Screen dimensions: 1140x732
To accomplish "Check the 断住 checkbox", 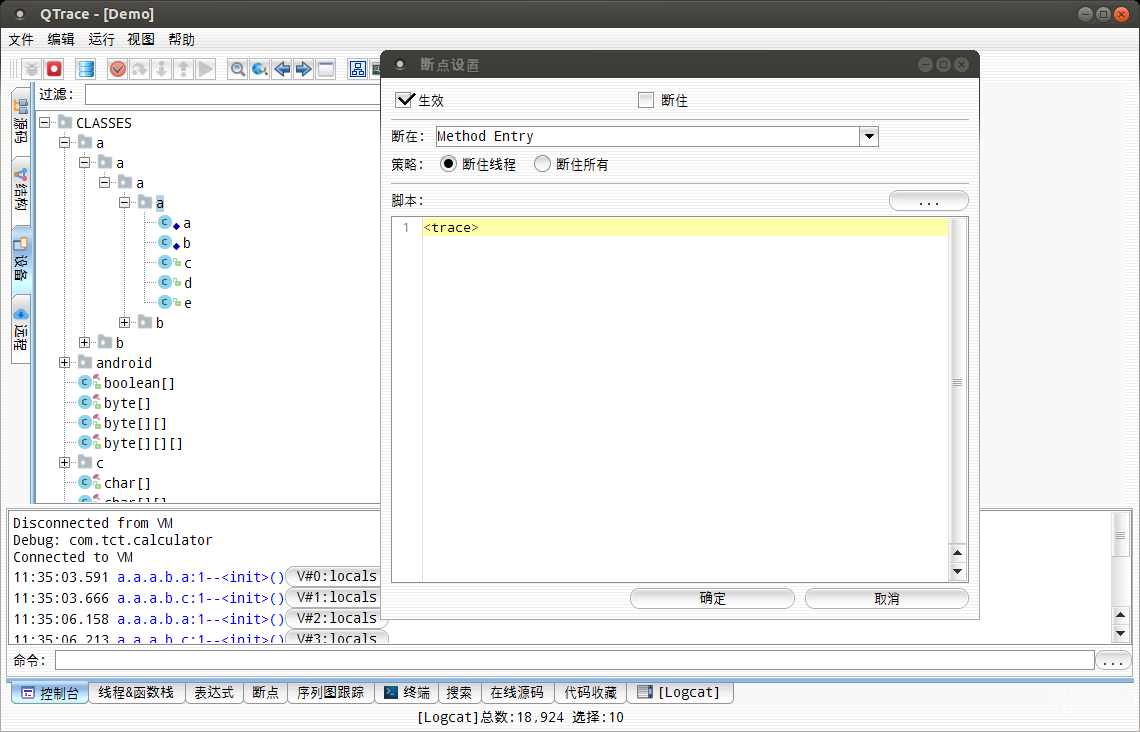I will (643, 99).
